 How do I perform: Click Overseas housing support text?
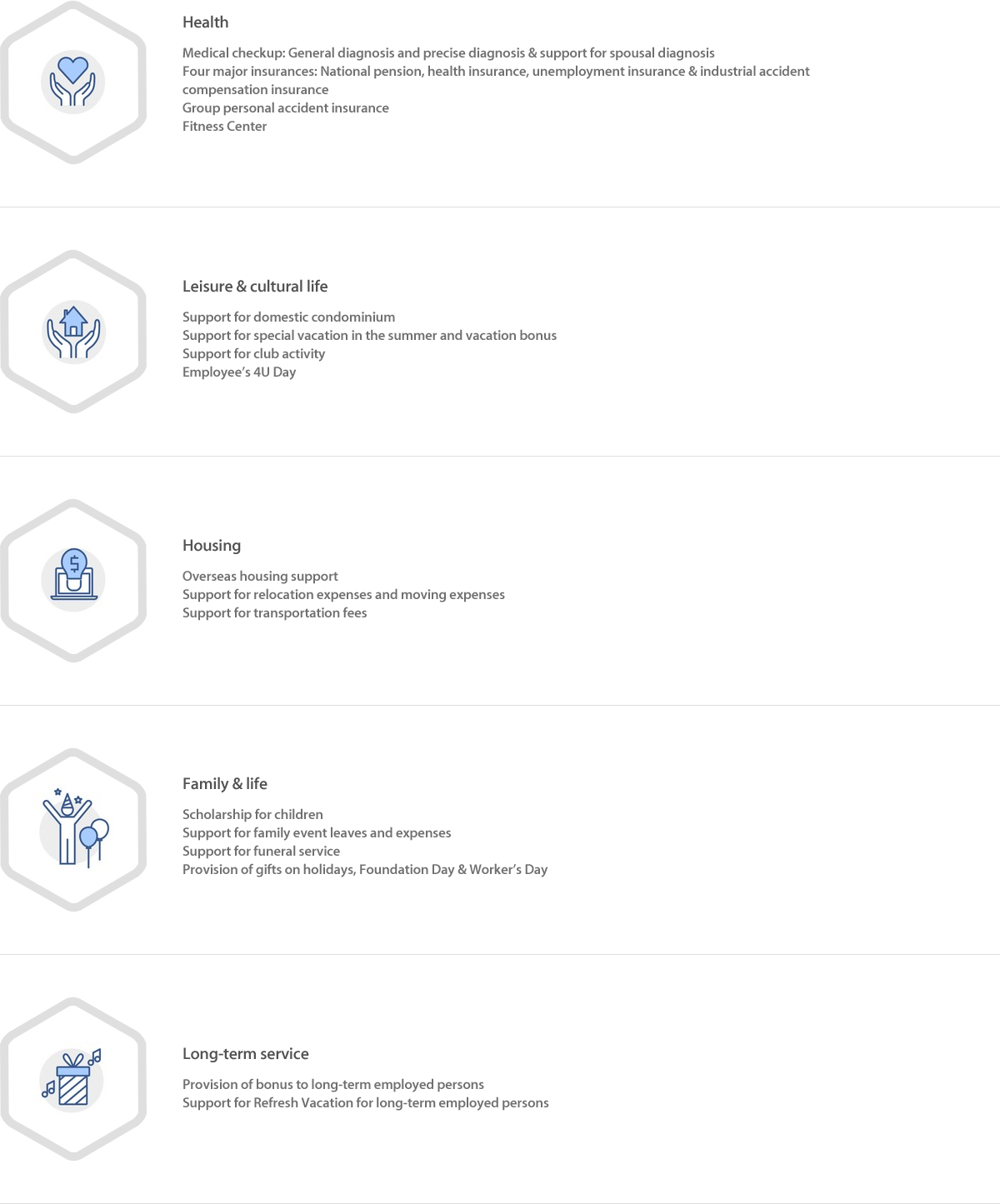pyautogui.click(x=260, y=577)
